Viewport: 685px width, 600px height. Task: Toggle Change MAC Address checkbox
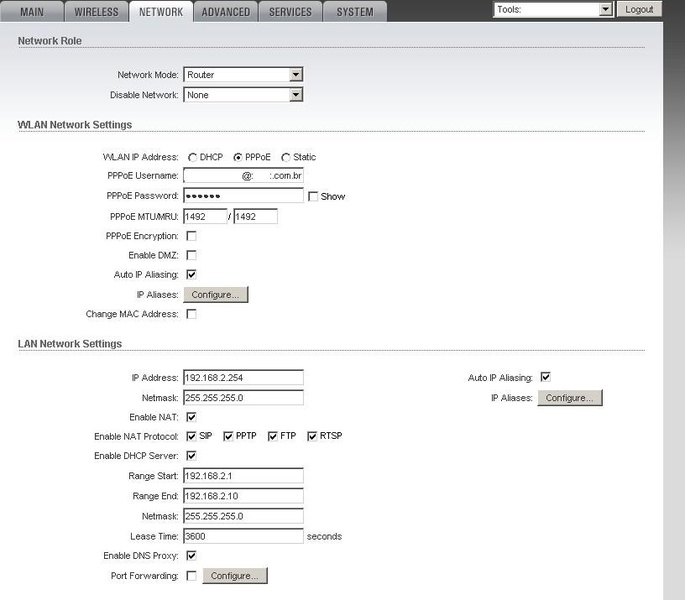[191, 314]
